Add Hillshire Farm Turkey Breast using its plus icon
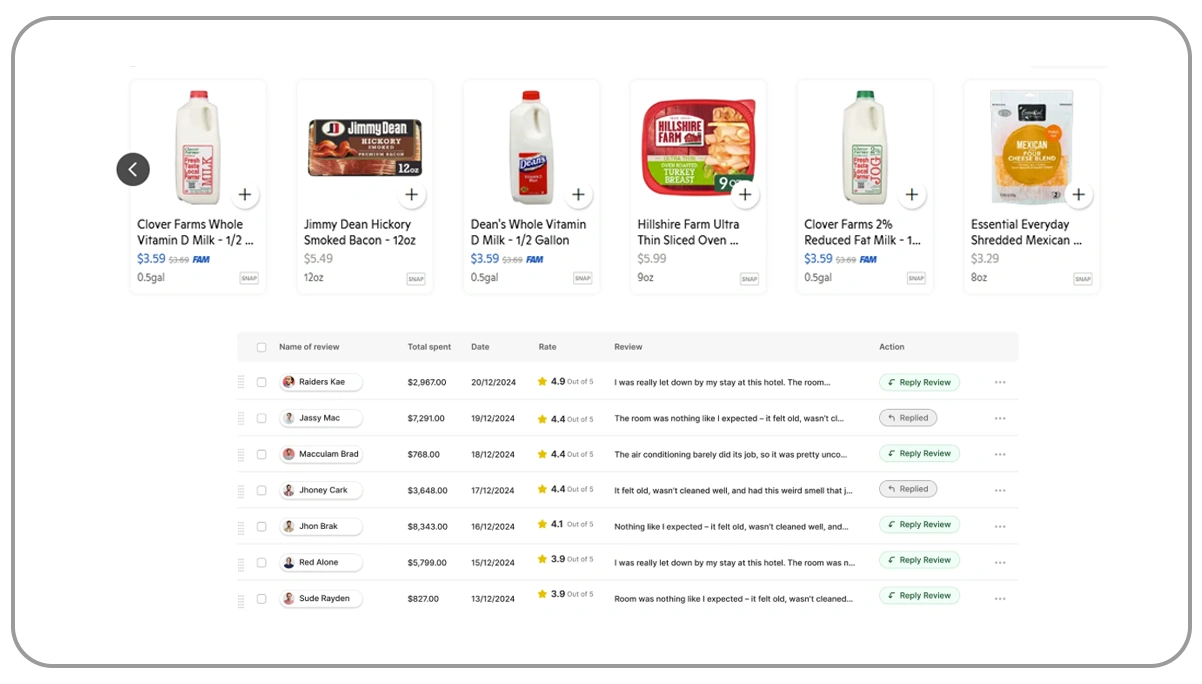 [x=745, y=195]
